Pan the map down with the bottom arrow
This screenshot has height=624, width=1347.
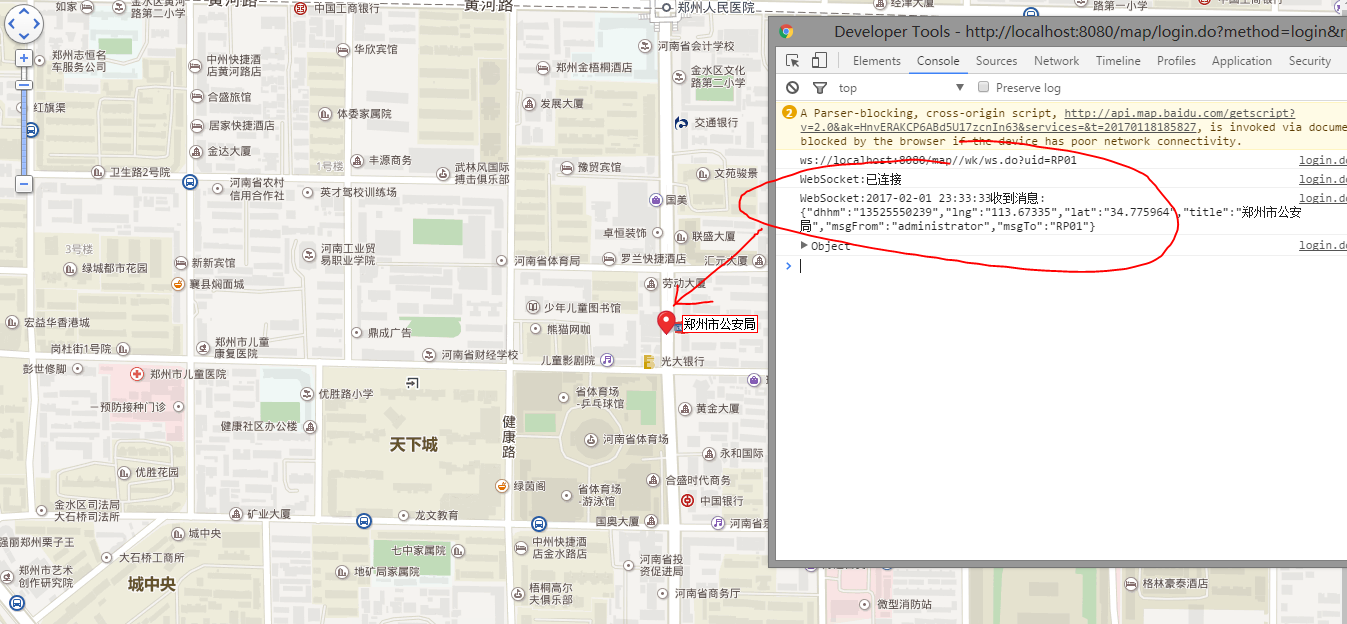point(23,36)
